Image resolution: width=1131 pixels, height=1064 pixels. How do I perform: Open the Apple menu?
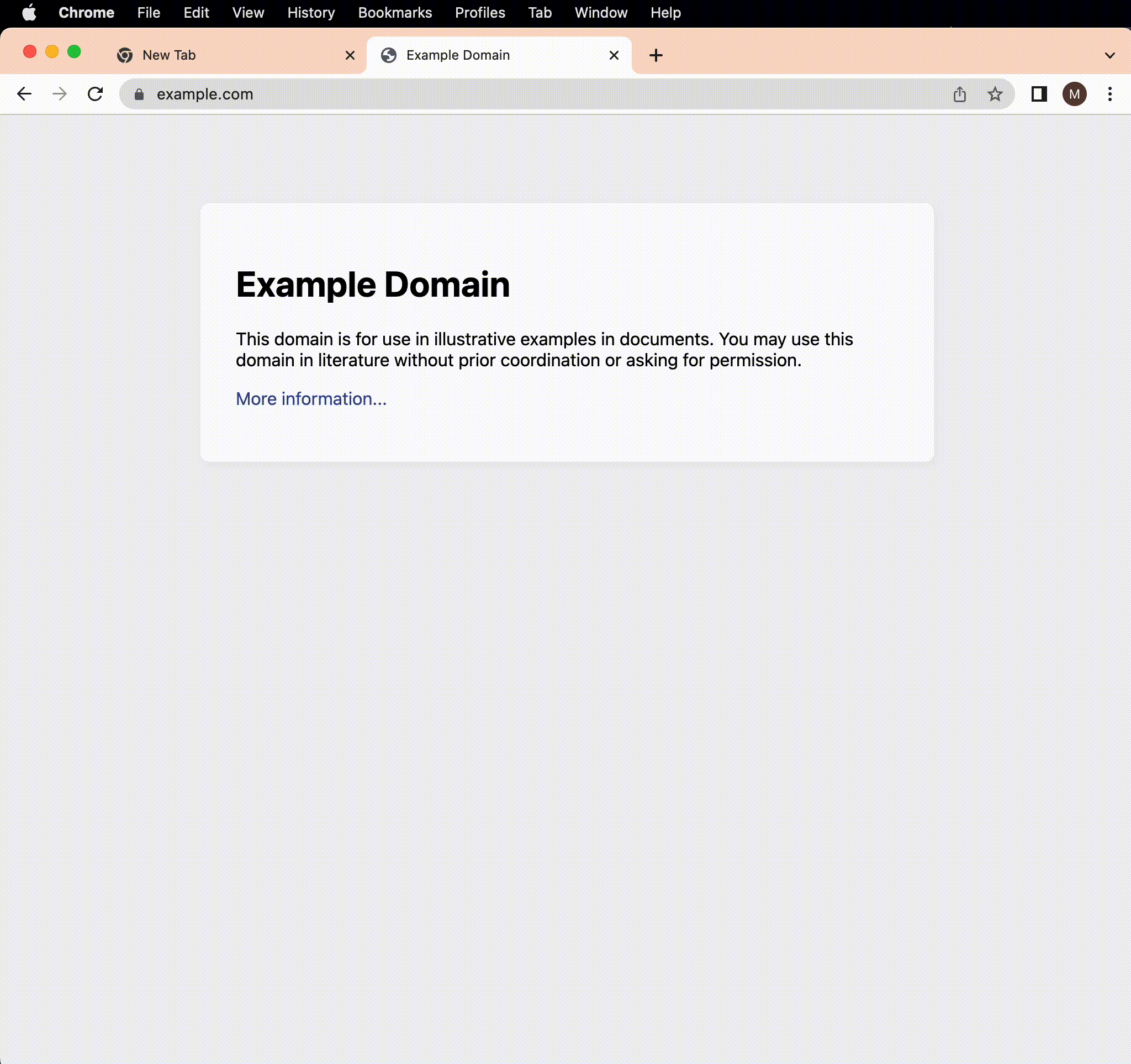(x=29, y=13)
